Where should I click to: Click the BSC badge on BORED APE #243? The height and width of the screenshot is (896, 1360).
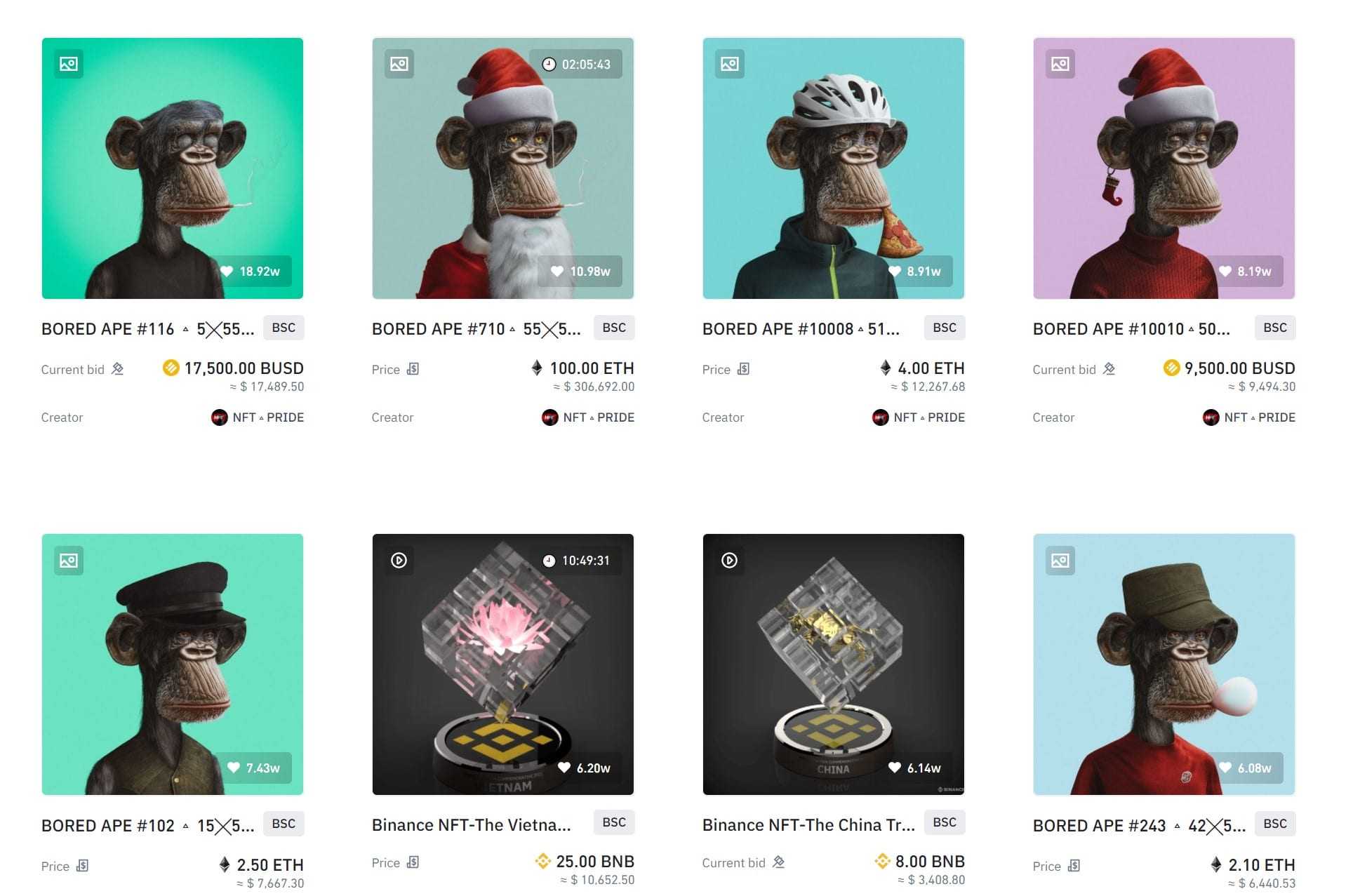pos(1275,824)
